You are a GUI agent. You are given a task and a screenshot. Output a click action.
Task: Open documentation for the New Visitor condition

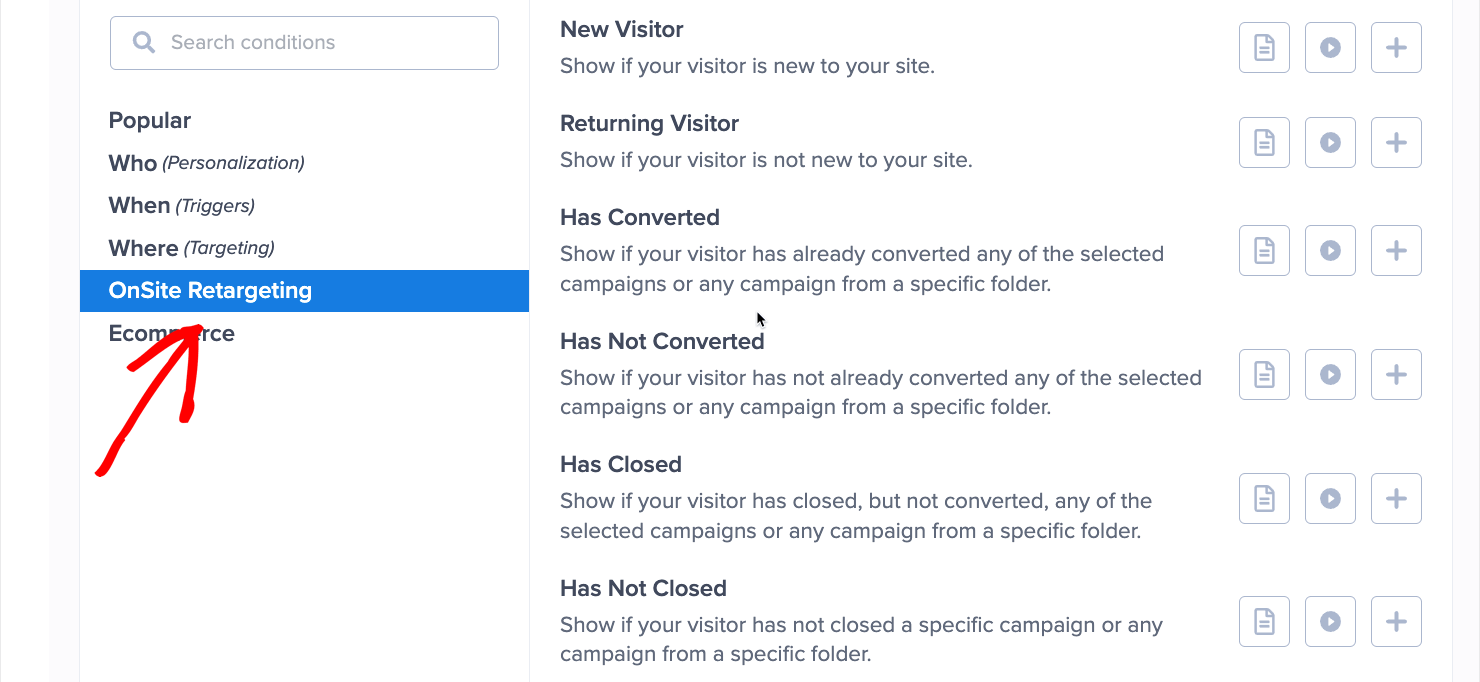1264,47
